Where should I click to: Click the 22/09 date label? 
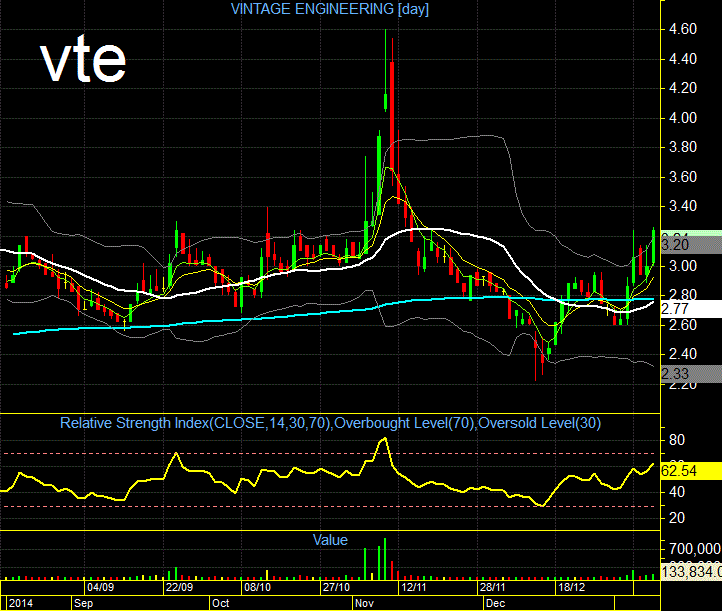[x=180, y=588]
